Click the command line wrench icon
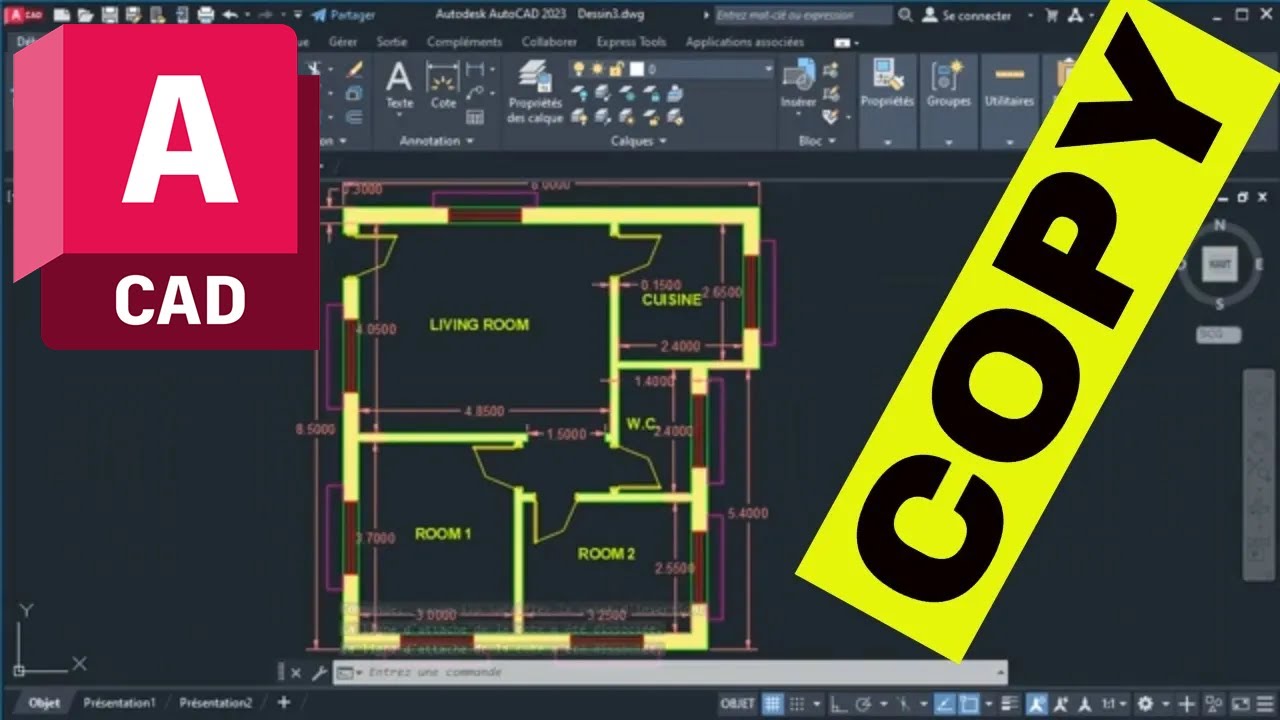The image size is (1280, 720). (x=319, y=673)
